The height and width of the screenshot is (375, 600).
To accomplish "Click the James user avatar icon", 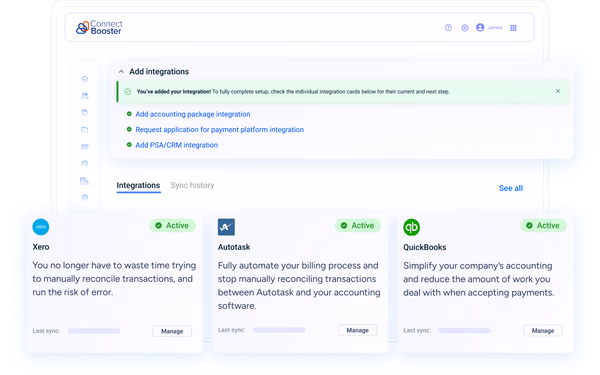I will coord(480,28).
